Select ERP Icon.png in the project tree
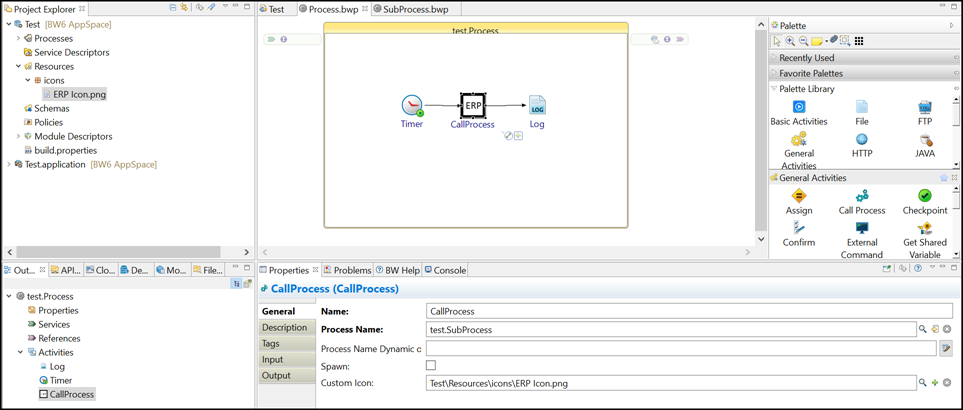This screenshot has width=963, height=410. click(79, 94)
